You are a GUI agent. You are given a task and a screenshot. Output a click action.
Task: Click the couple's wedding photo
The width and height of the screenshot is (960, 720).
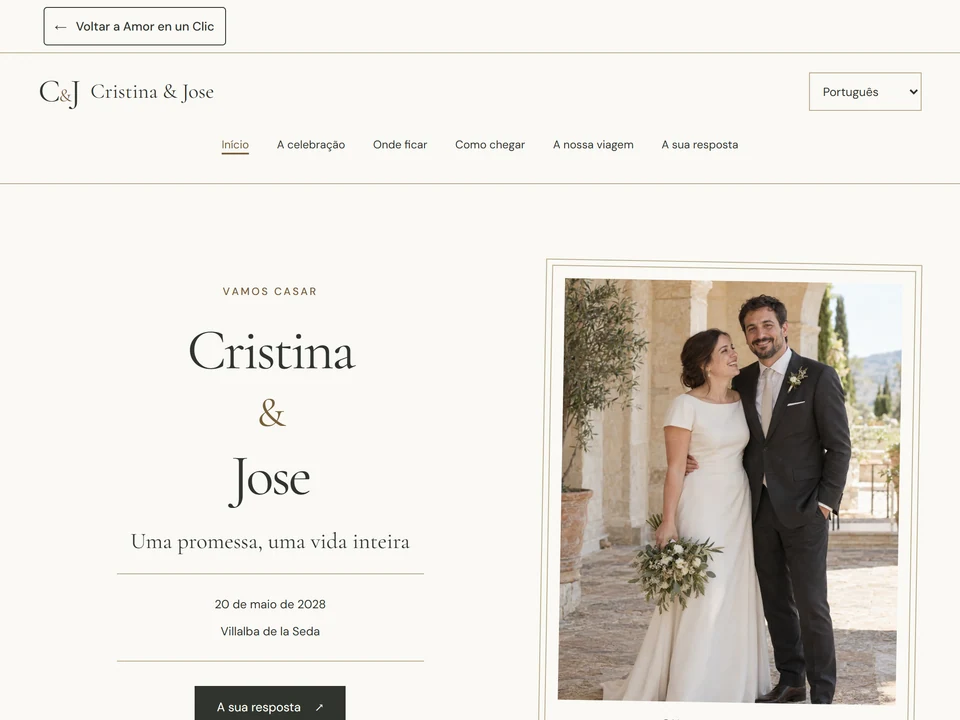point(730,490)
